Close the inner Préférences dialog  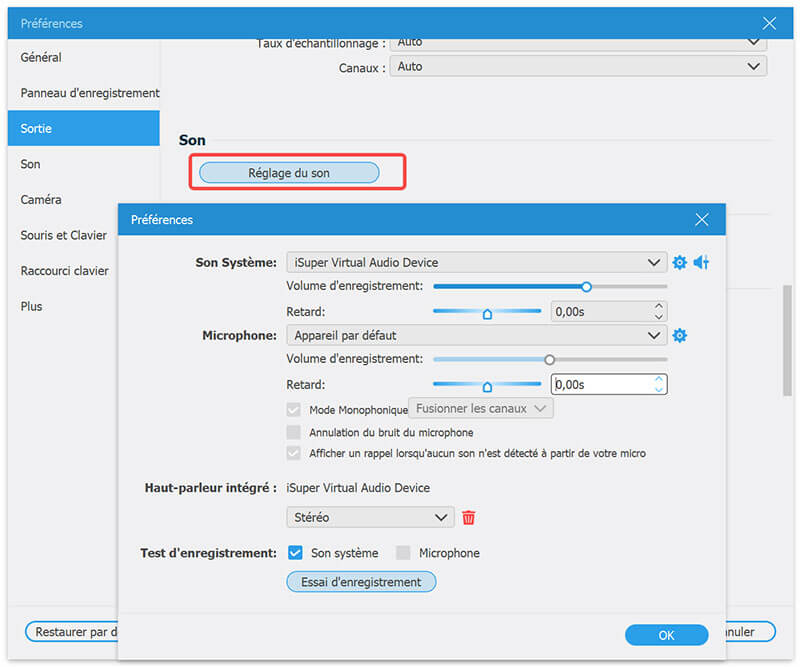(701, 220)
